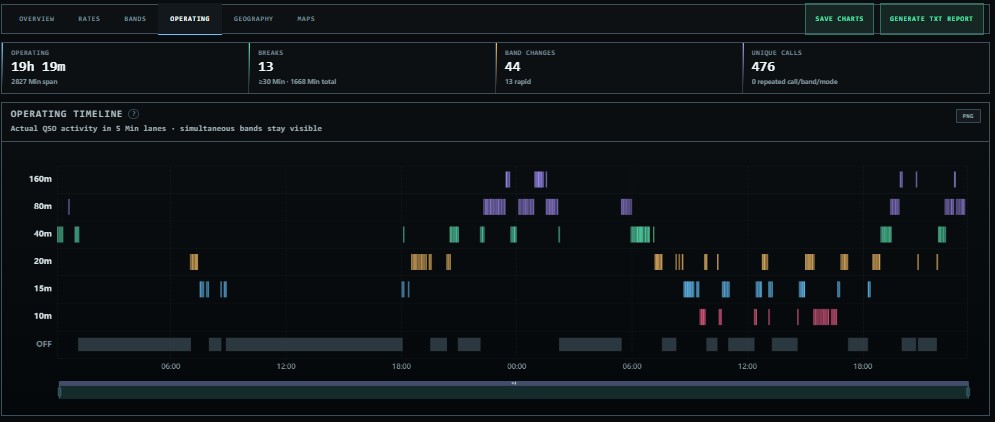
Task: Open the Bands tab
Action: (135, 19)
